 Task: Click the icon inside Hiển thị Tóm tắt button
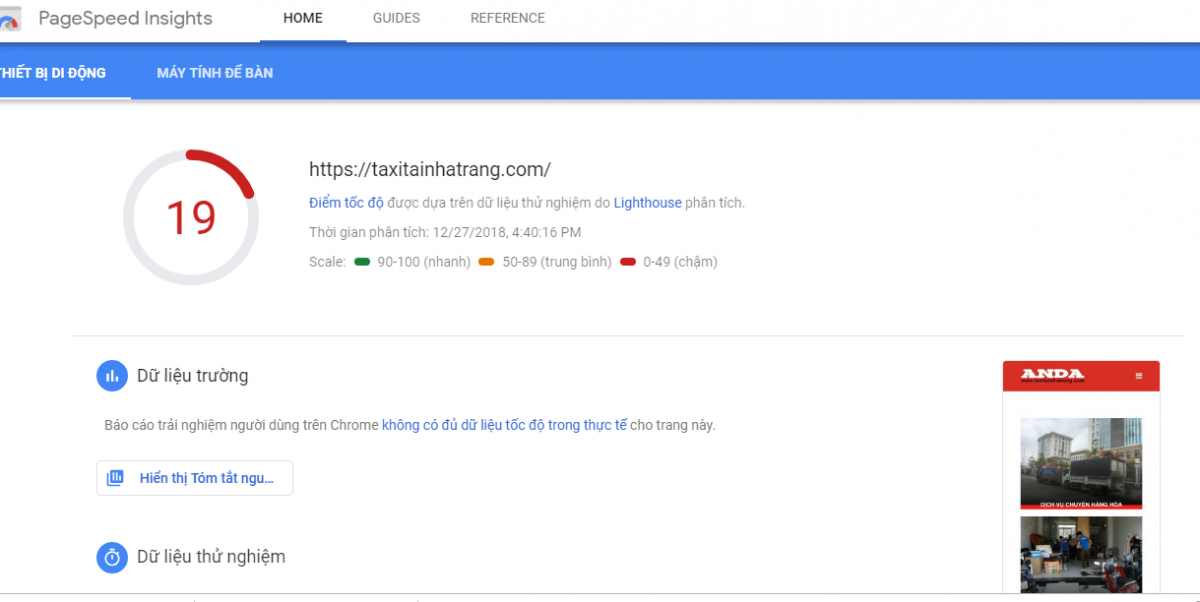[x=115, y=478]
